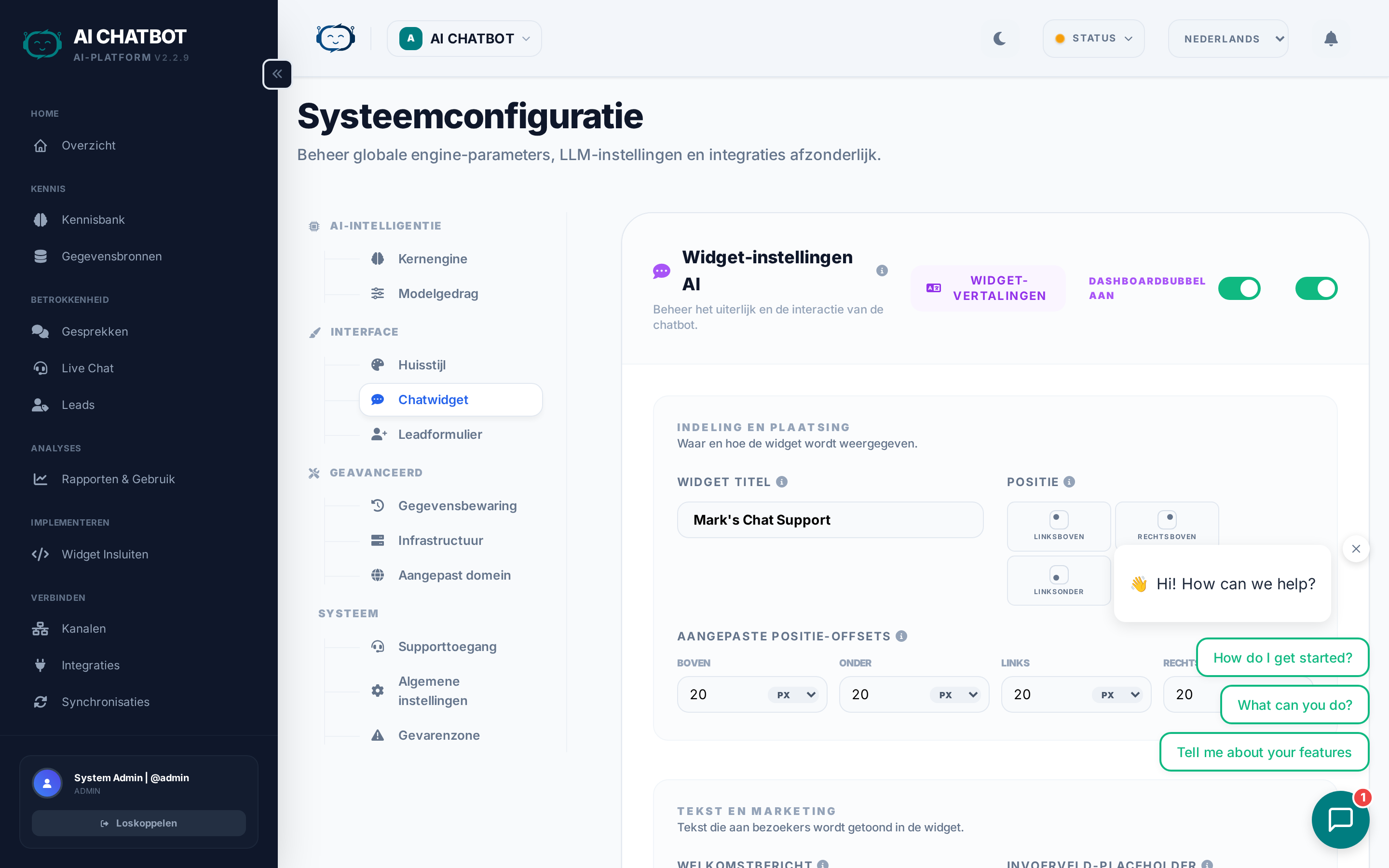1389x868 pixels.
Task: Click the info icon beside Widget-instellingen AI
Action: pos(882,271)
